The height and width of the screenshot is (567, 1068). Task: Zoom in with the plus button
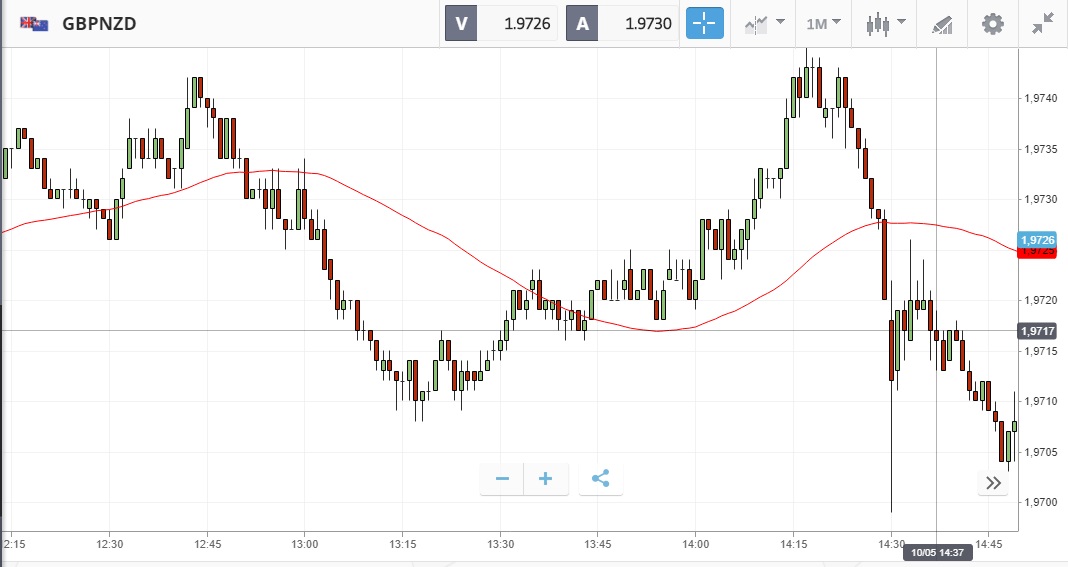click(x=546, y=479)
